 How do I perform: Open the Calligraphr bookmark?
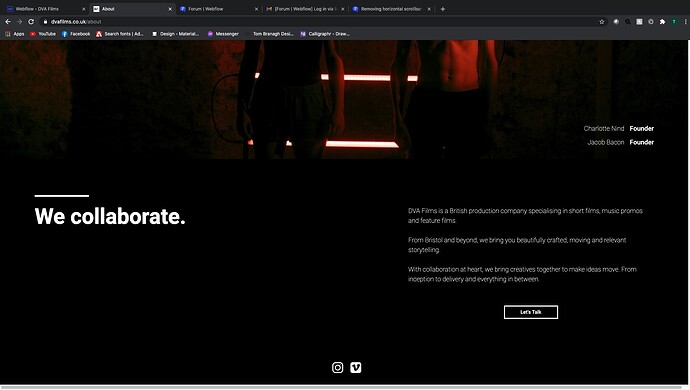point(325,34)
